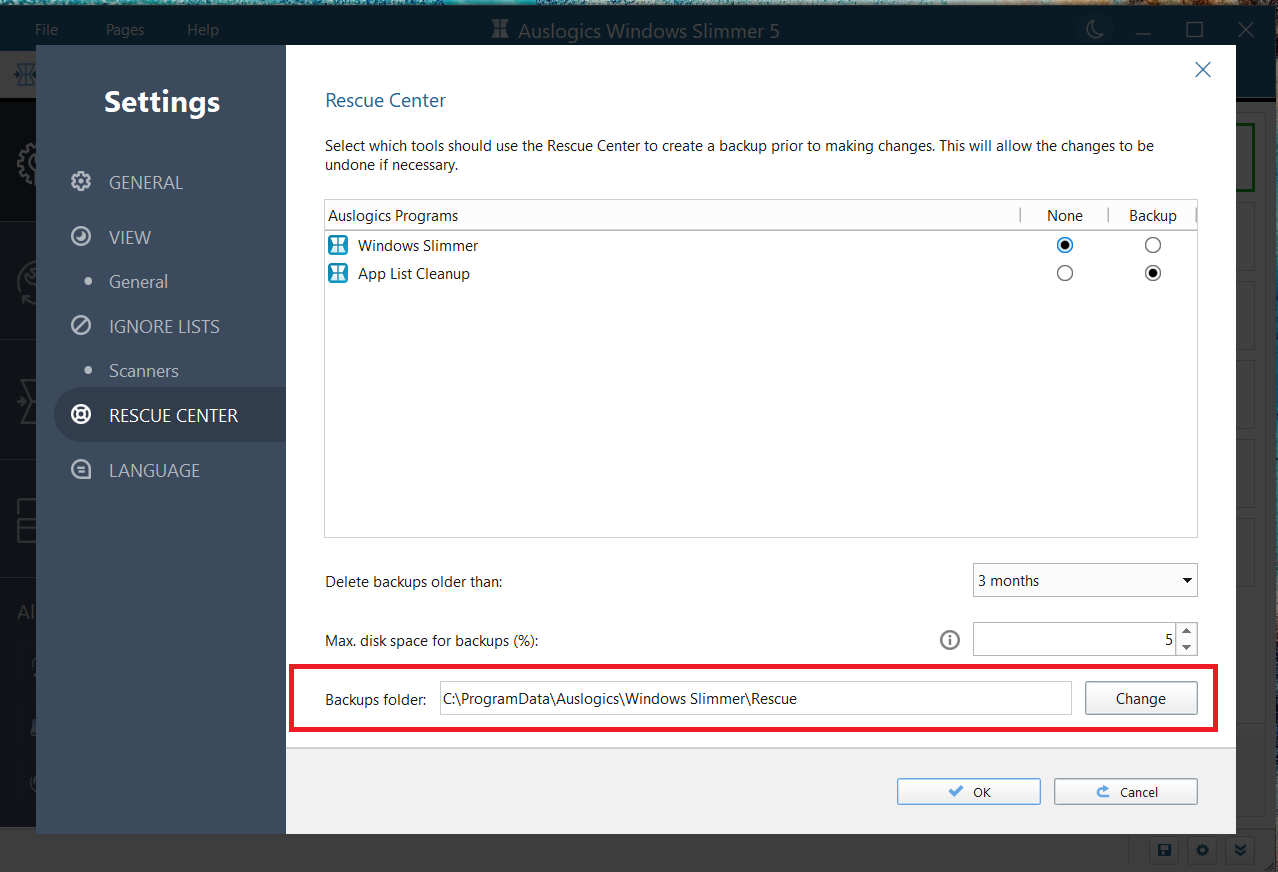Click the App List Cleanup program icon

coord(337,272)
